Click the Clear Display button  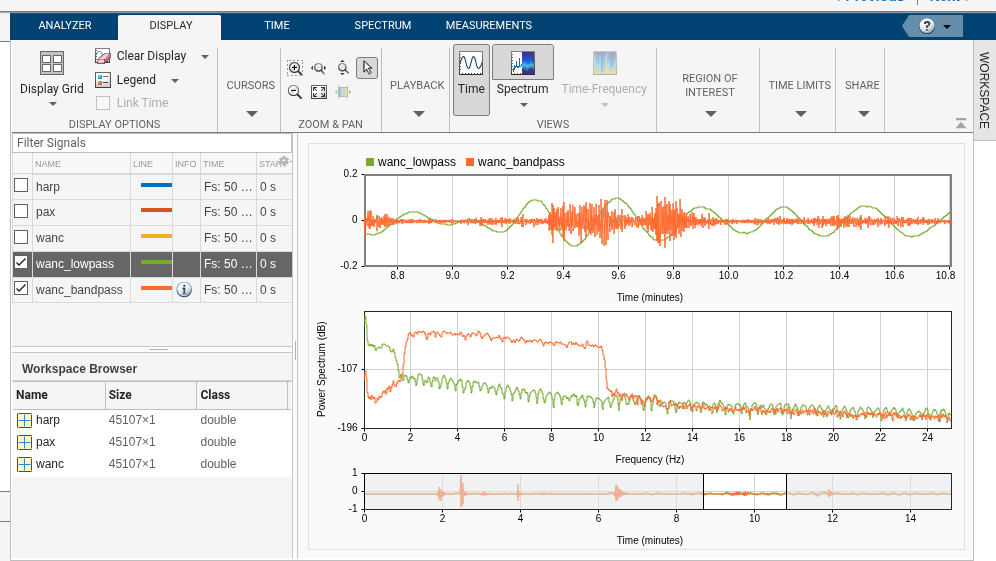click(142, 56)
